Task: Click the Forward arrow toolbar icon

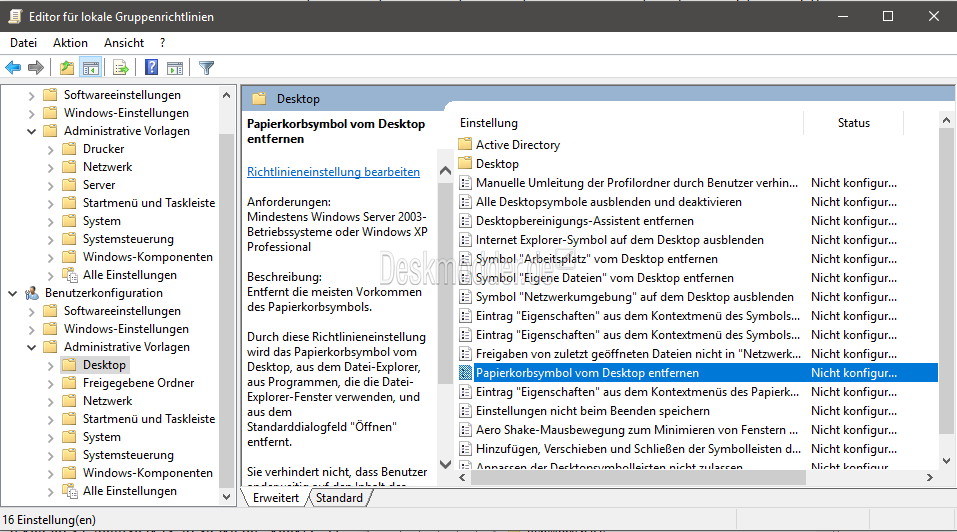Action: [x=36, y=68]
